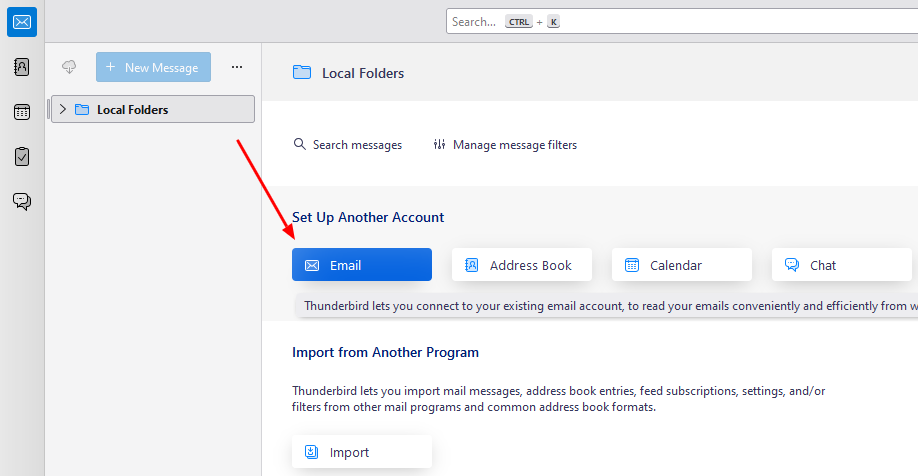Set up a new Address Book
Viewport: 918px width, 476px height.
pos(521,265)
